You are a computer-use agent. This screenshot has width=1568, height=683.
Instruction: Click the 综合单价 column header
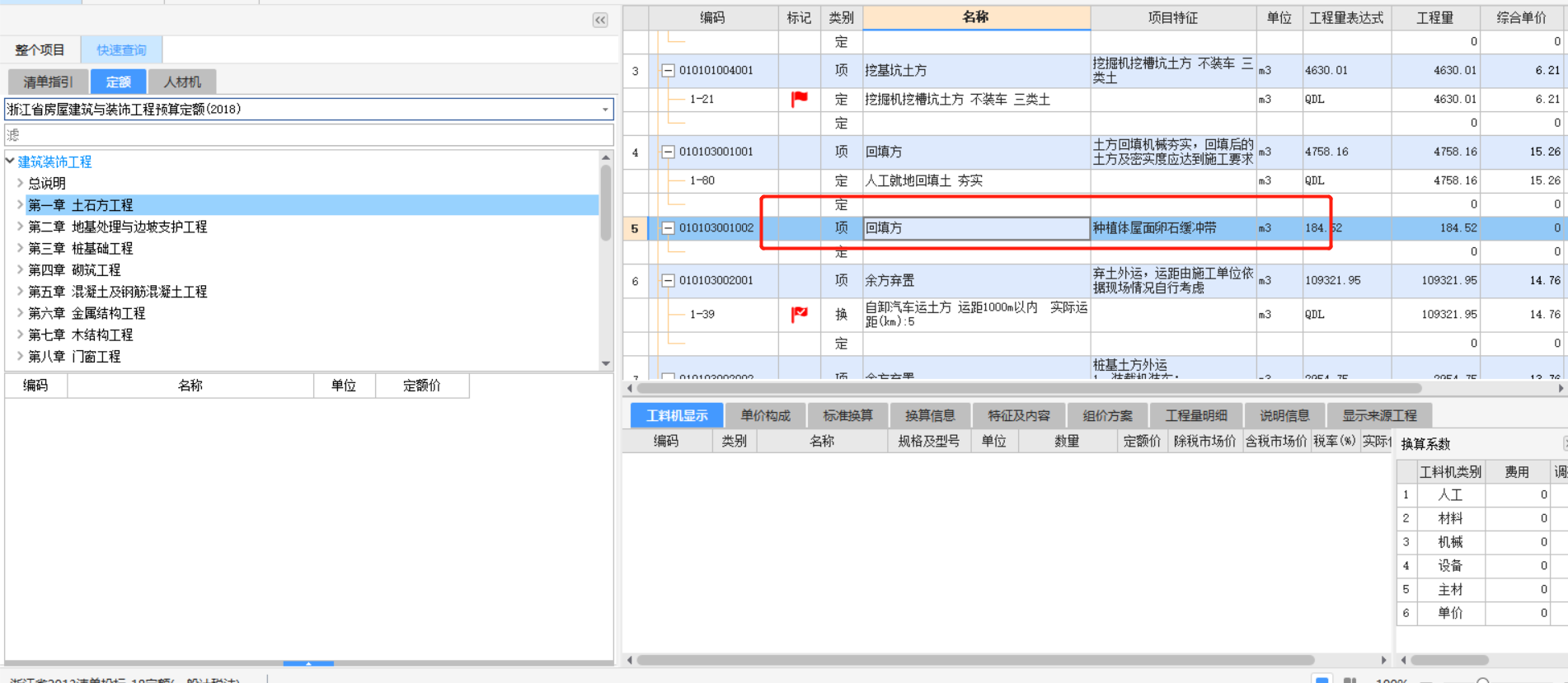click(1522, 17)
